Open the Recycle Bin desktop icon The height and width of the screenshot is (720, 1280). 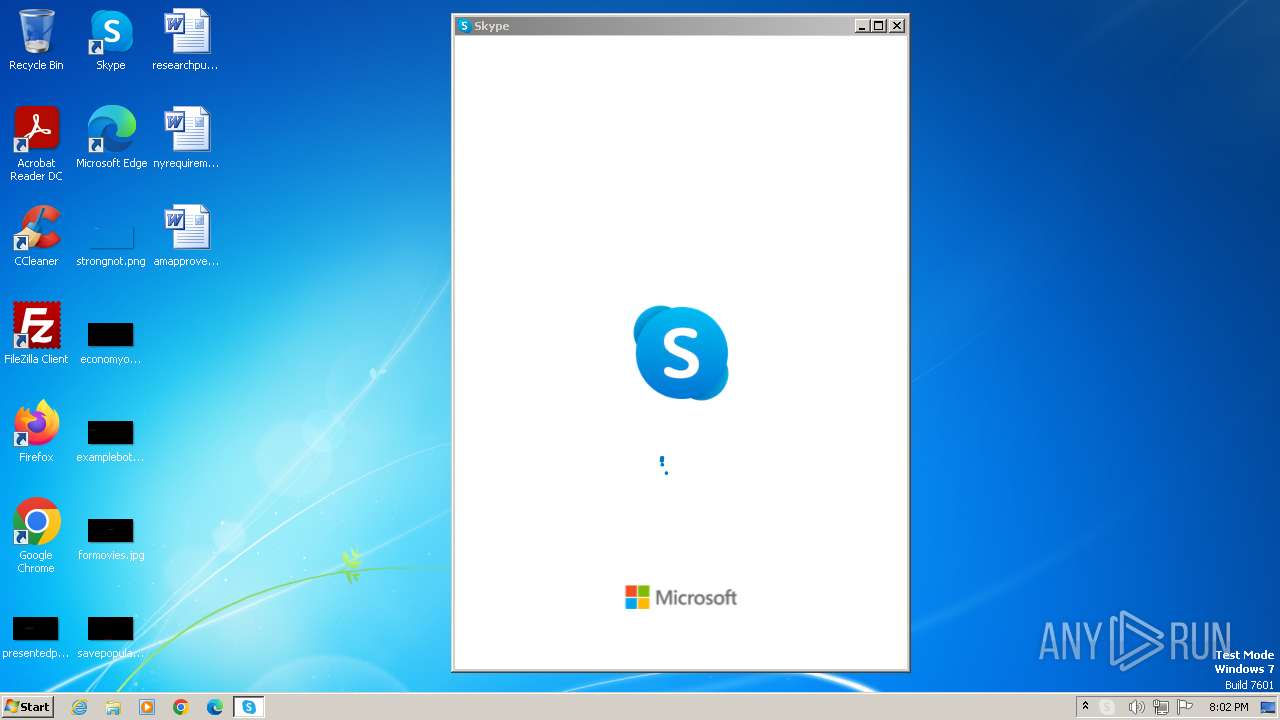pos(36,40)
